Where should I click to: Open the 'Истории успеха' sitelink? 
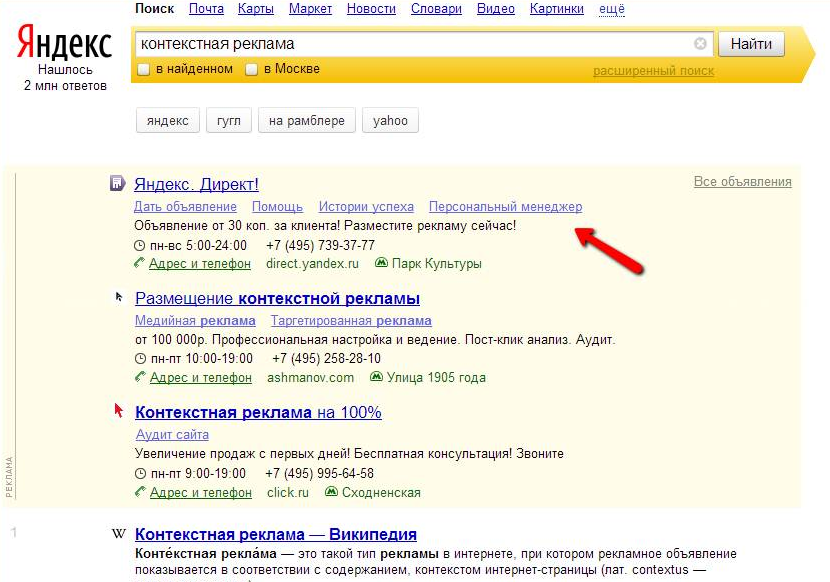click(x=366, y=207)
